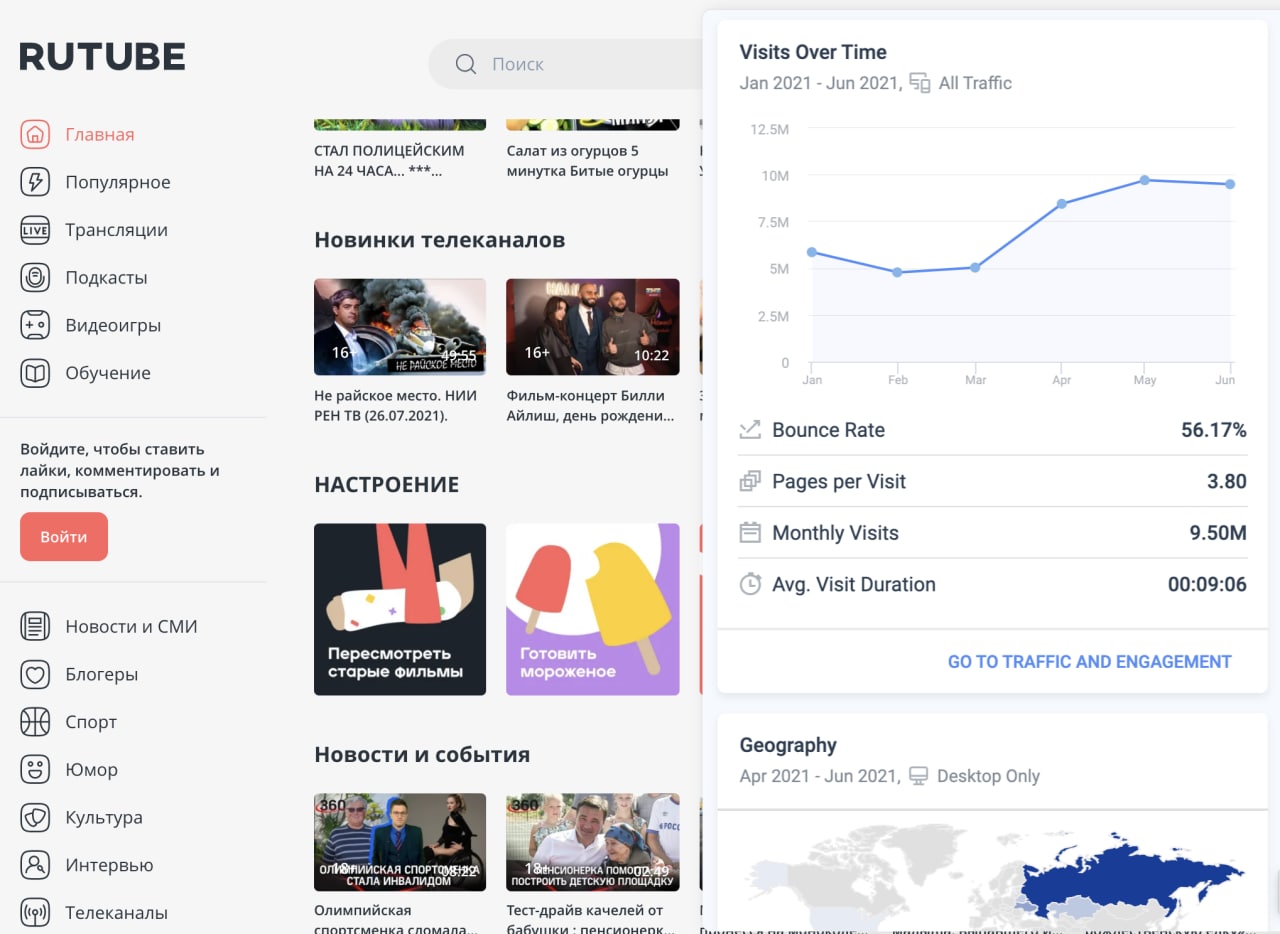Image resolution: width=1280 pixels, height=934 pixels.
Task: Click the Обучение book icon
Action: point(35,373)
